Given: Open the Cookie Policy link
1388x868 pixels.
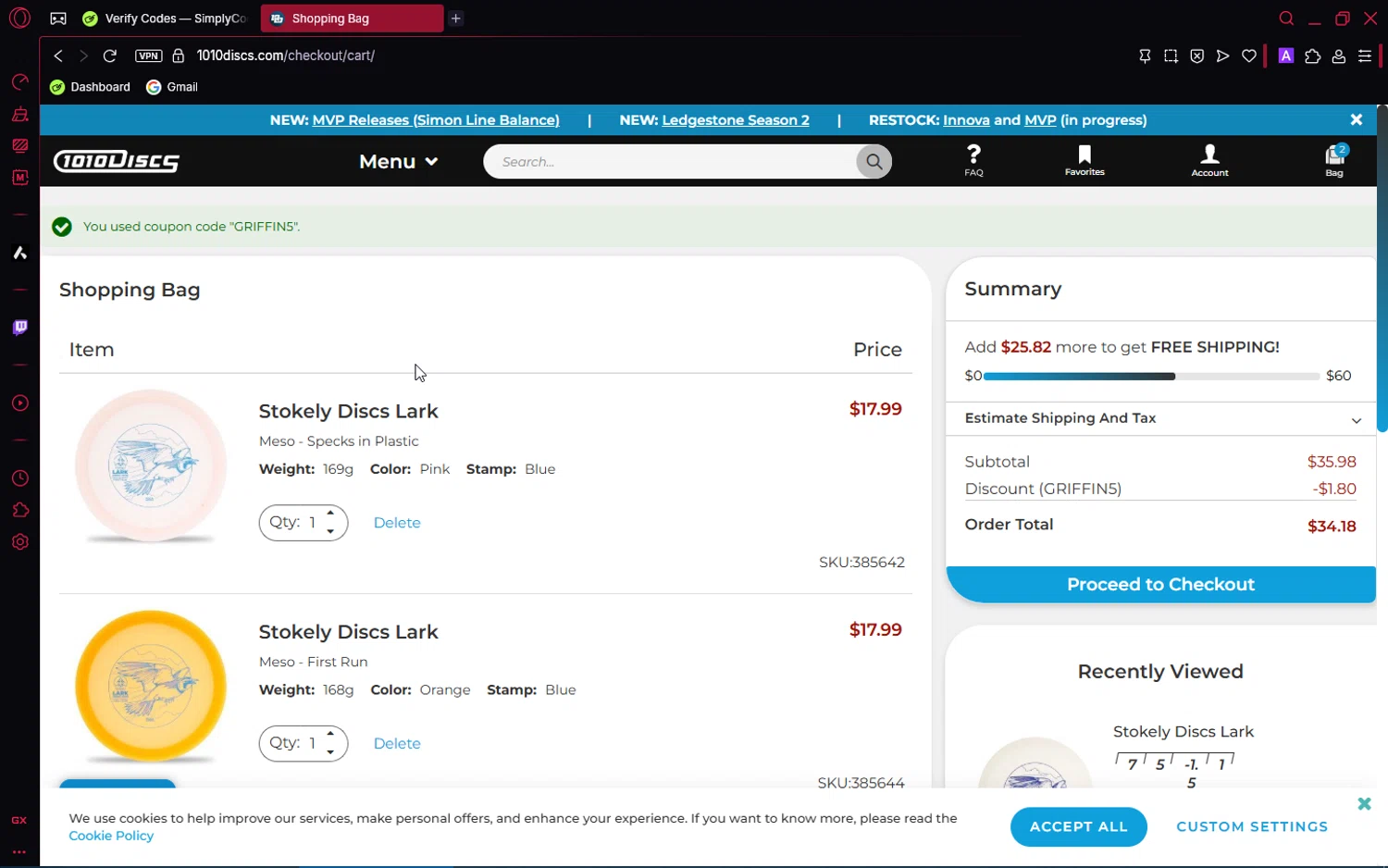Looking at the screenshot, I should coord(111,836).
